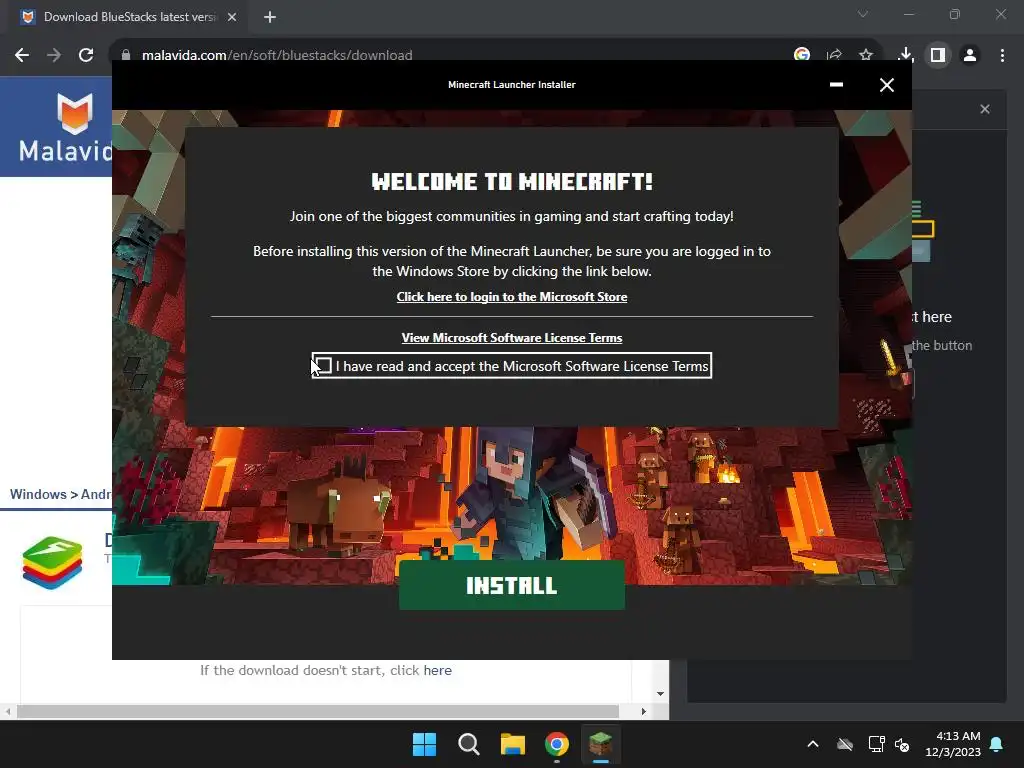This screenshot has height=768, width=1024.
Task: Click the muted volume tray icon
Action: (903, 744)
